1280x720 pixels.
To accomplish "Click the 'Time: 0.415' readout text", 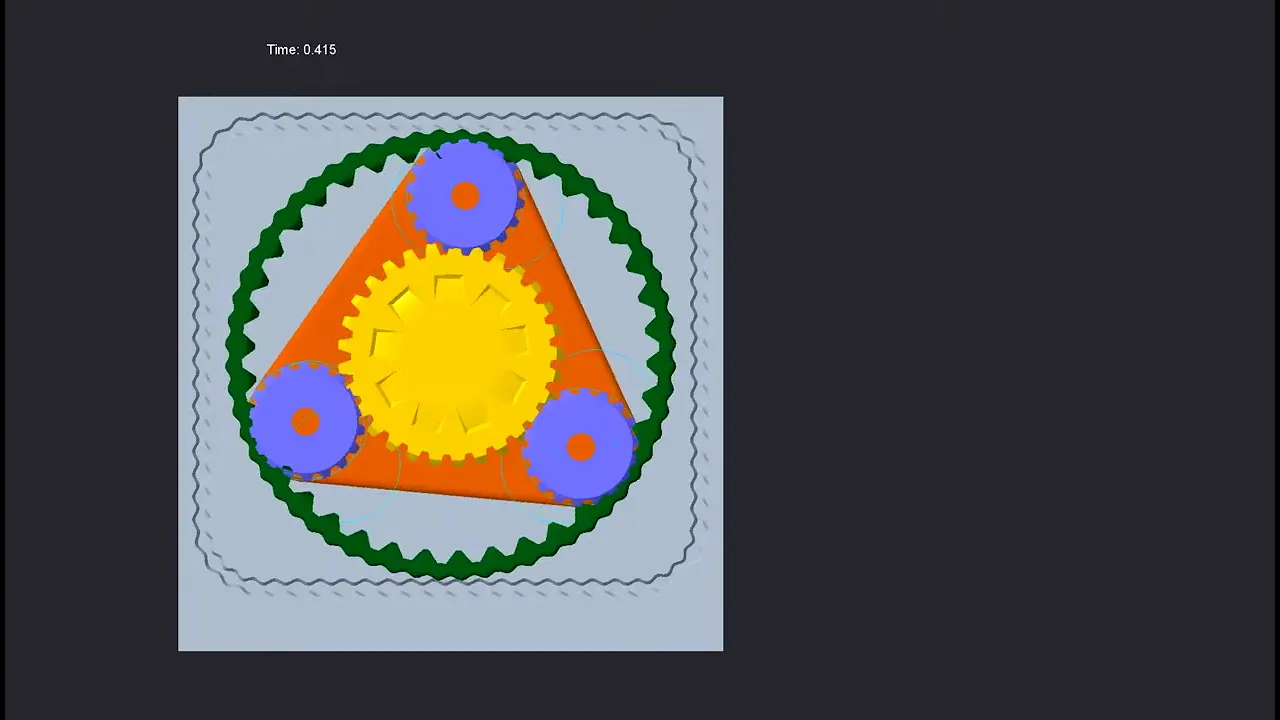I will point(301,50).
